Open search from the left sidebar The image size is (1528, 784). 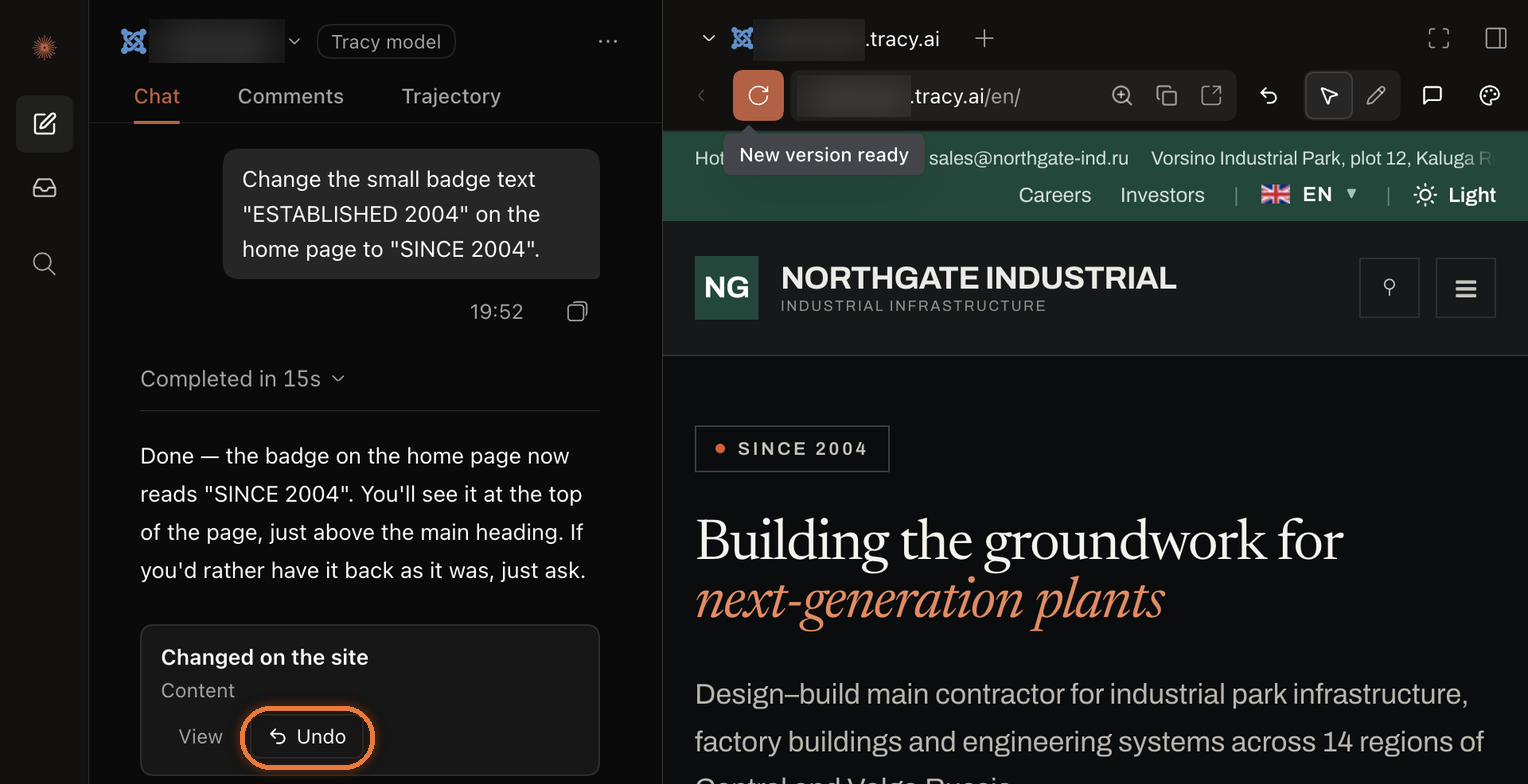pyautogui.click(x=44, y=263)
